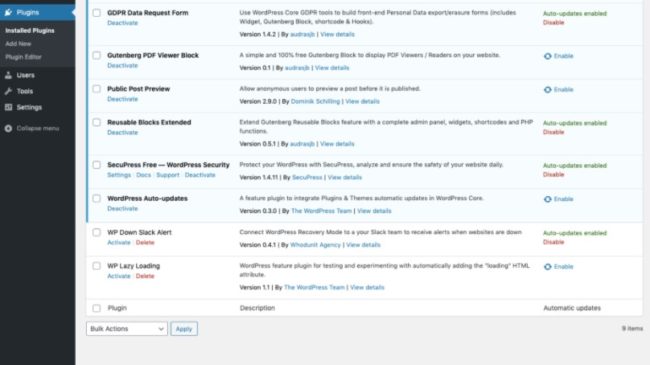Viewport: 650px width, 365px height.
Task: Open SecuPress Settings link
Action: pos(119,175)
